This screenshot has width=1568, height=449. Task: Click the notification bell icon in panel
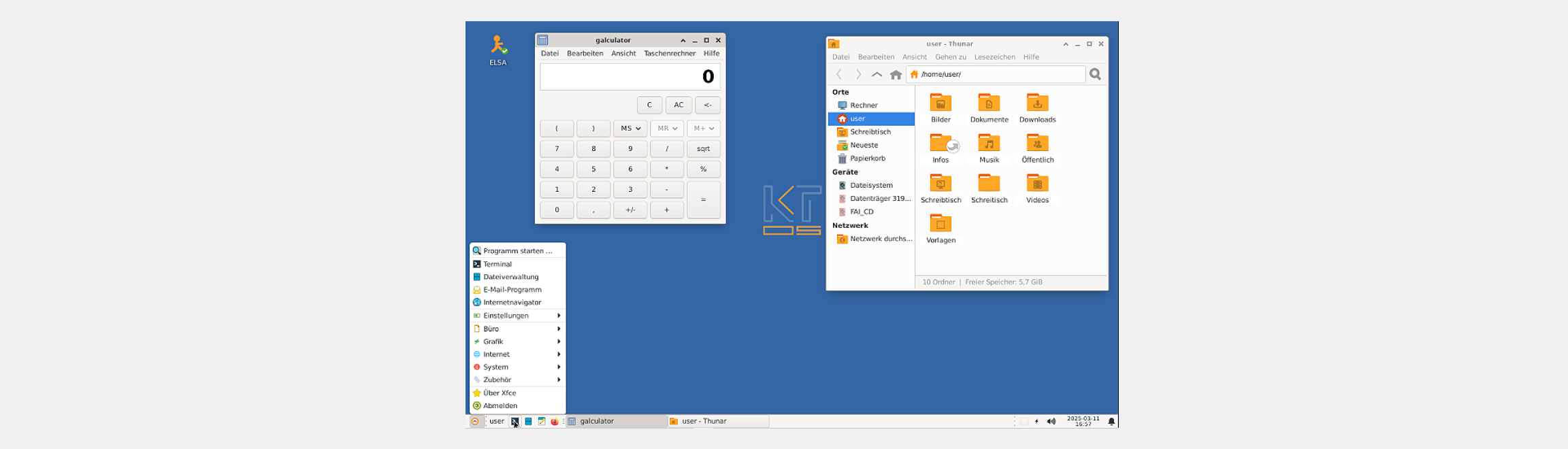(1111, 422)
